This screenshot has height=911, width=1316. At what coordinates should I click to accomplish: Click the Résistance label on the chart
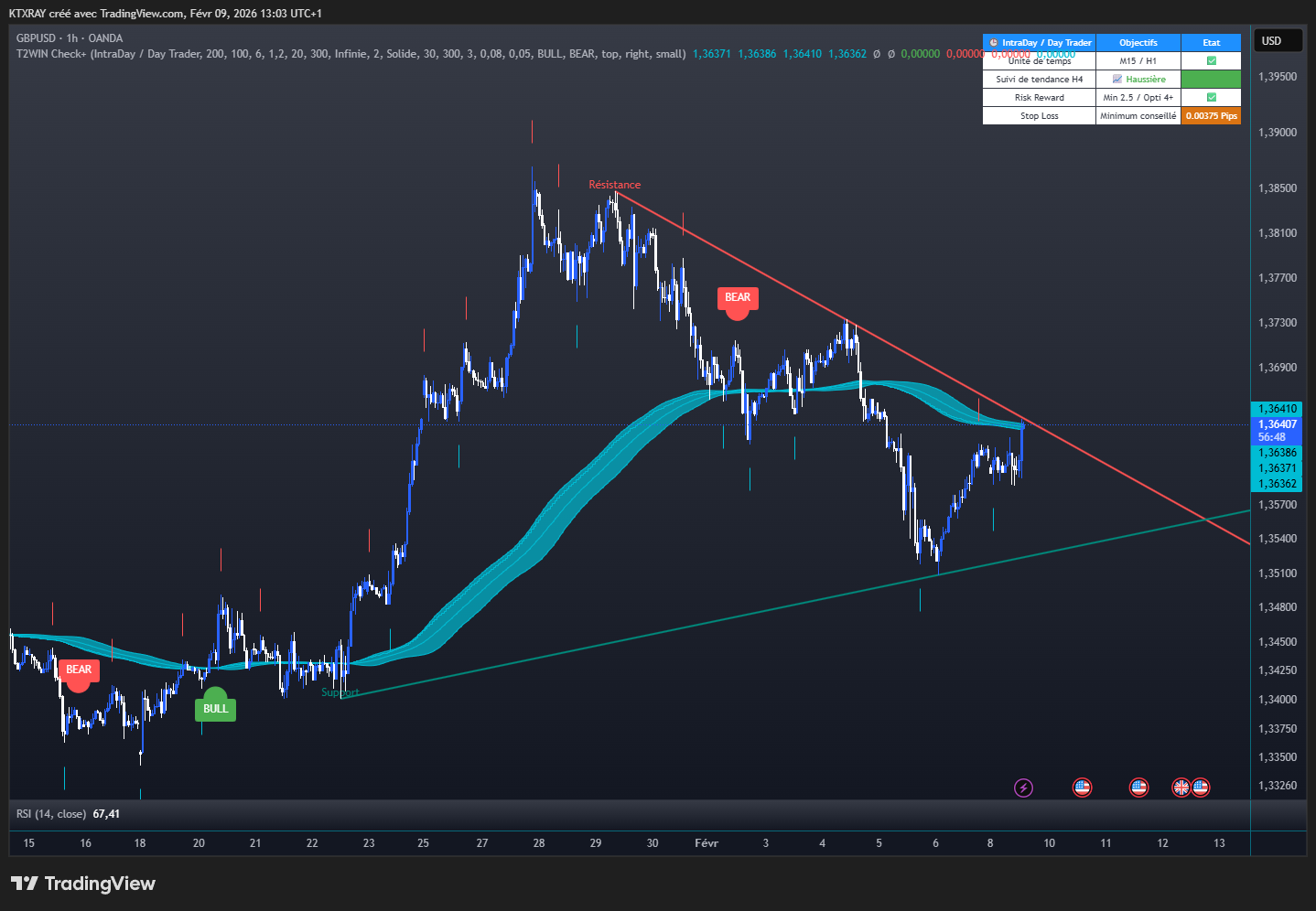click(614, 184)
